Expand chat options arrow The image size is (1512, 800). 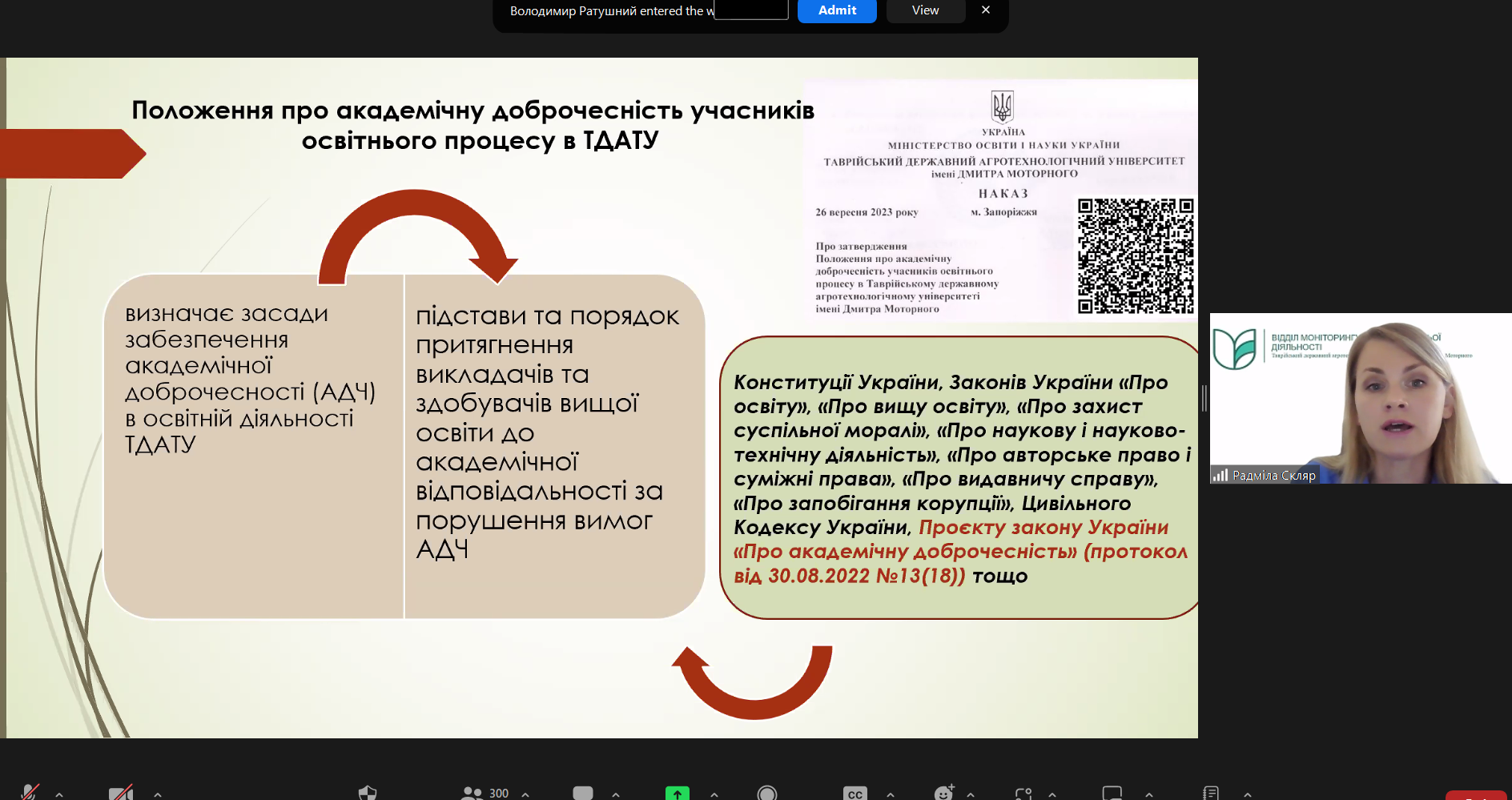616,794
